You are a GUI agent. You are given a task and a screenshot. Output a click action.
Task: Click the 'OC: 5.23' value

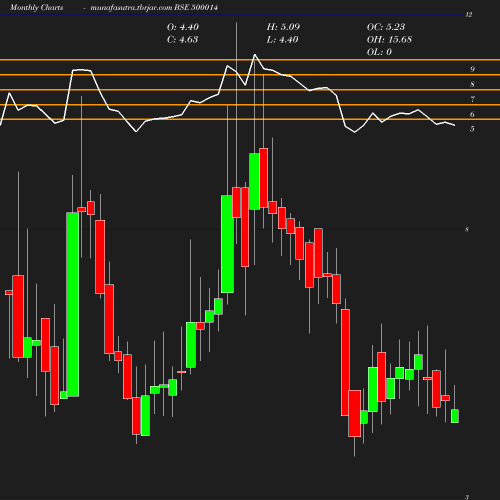point(386,27)
